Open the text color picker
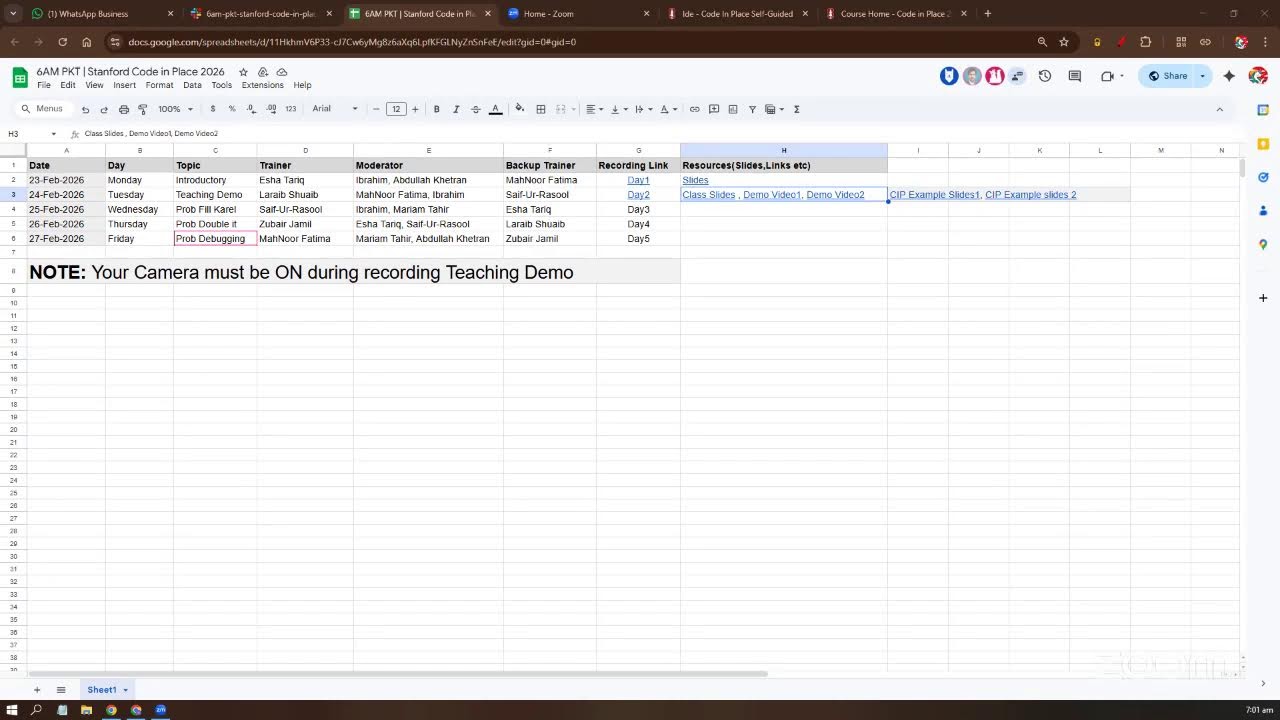Viewport: 1280px width, 720px height. pyautogui.click(x=495, y=109)
